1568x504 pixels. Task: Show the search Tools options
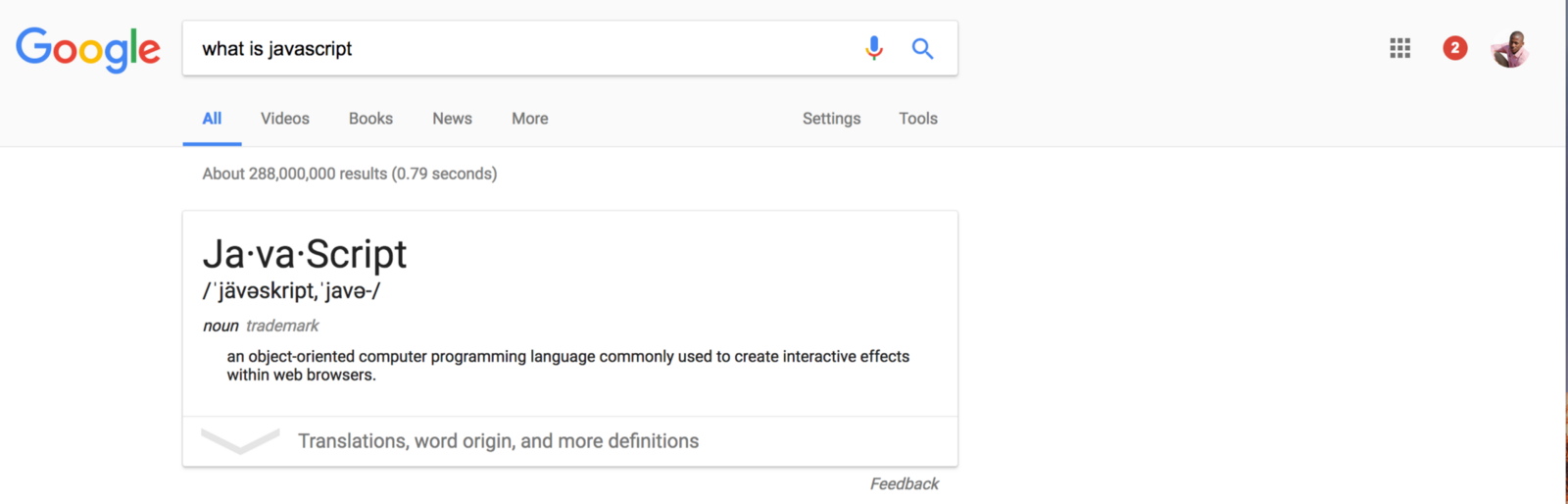[918, 119]
